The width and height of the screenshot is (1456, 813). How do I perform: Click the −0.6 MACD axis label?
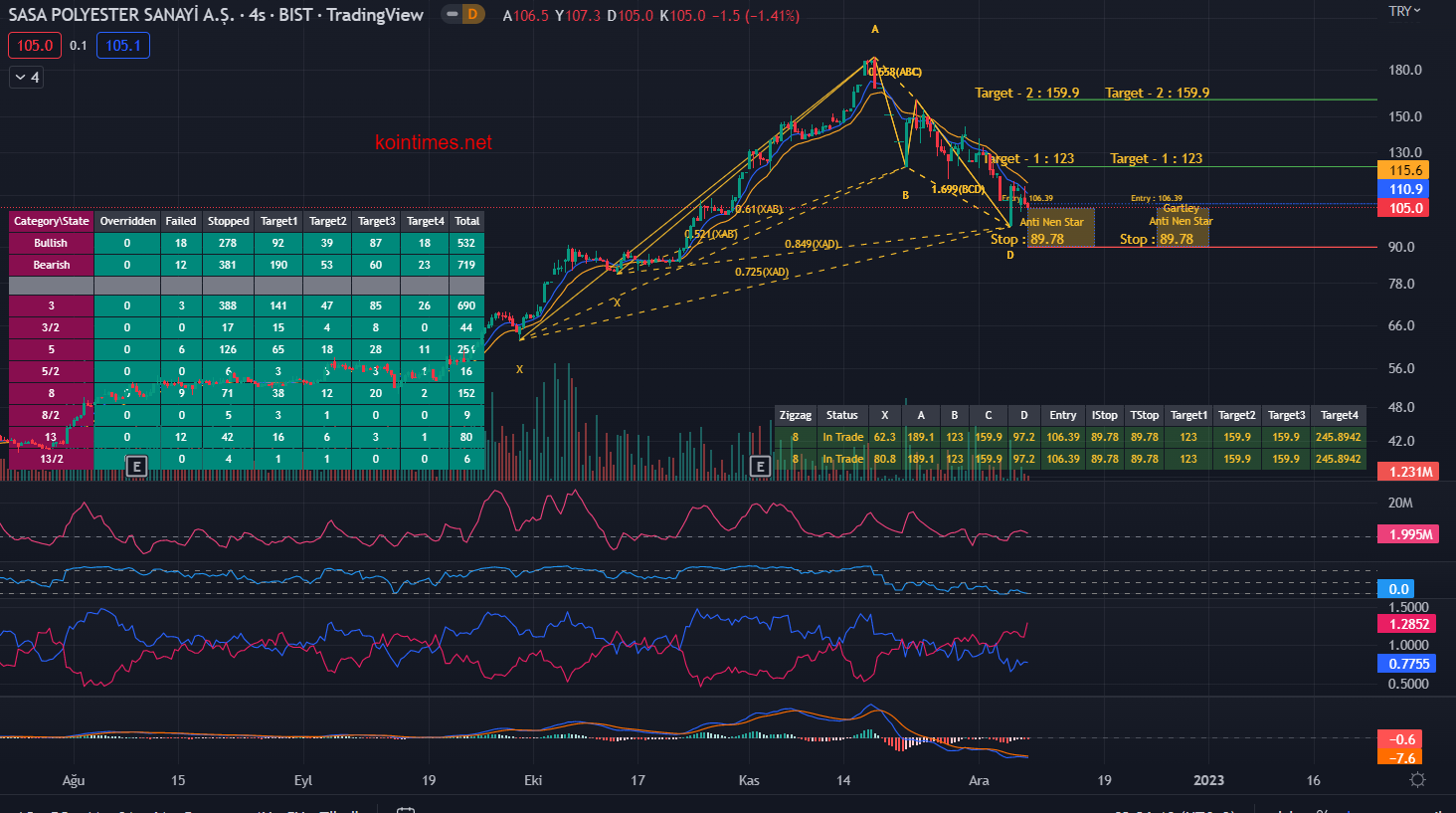tap(1401, 739)
